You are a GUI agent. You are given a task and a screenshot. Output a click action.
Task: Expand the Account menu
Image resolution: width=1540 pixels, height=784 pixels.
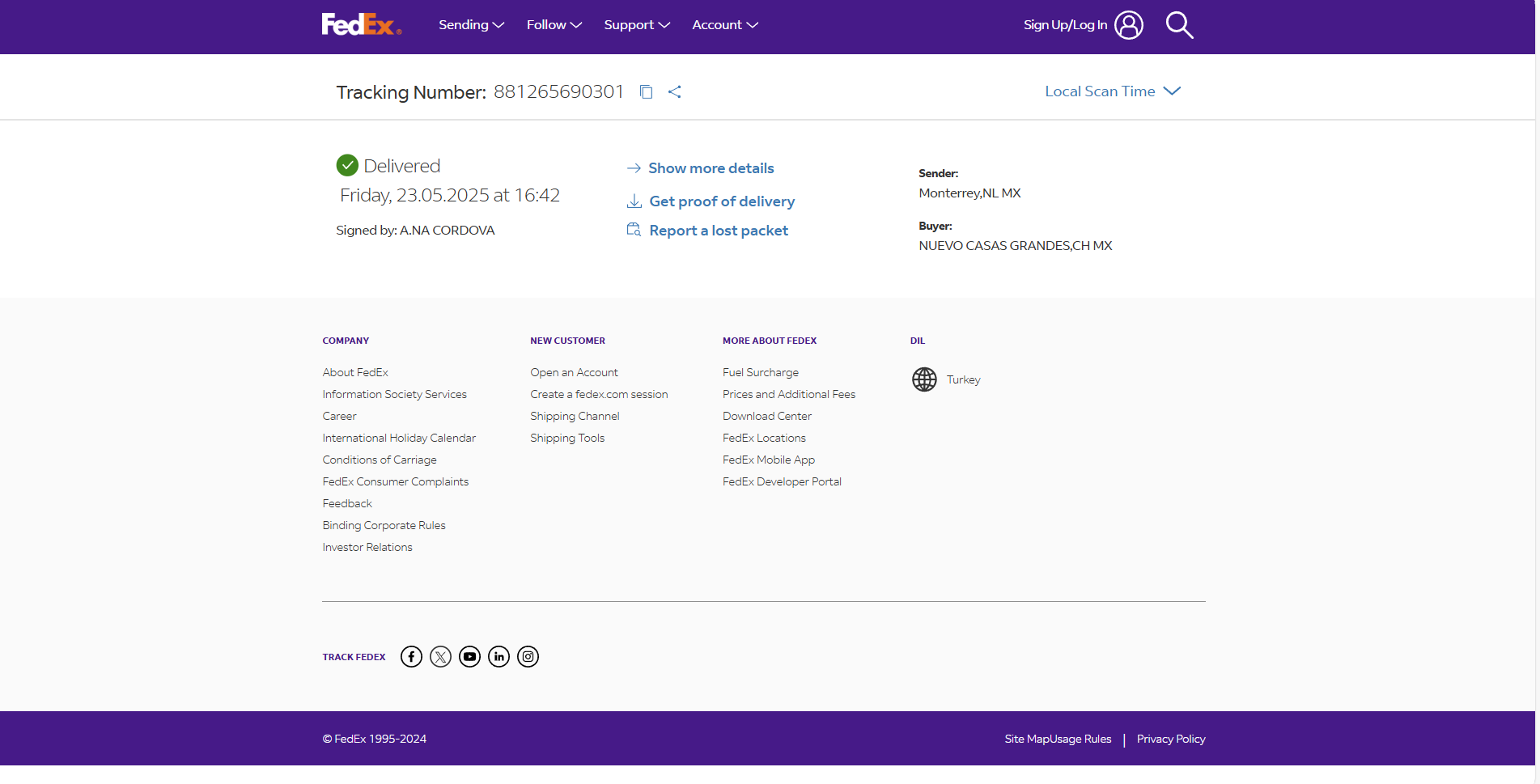[725, 25]
